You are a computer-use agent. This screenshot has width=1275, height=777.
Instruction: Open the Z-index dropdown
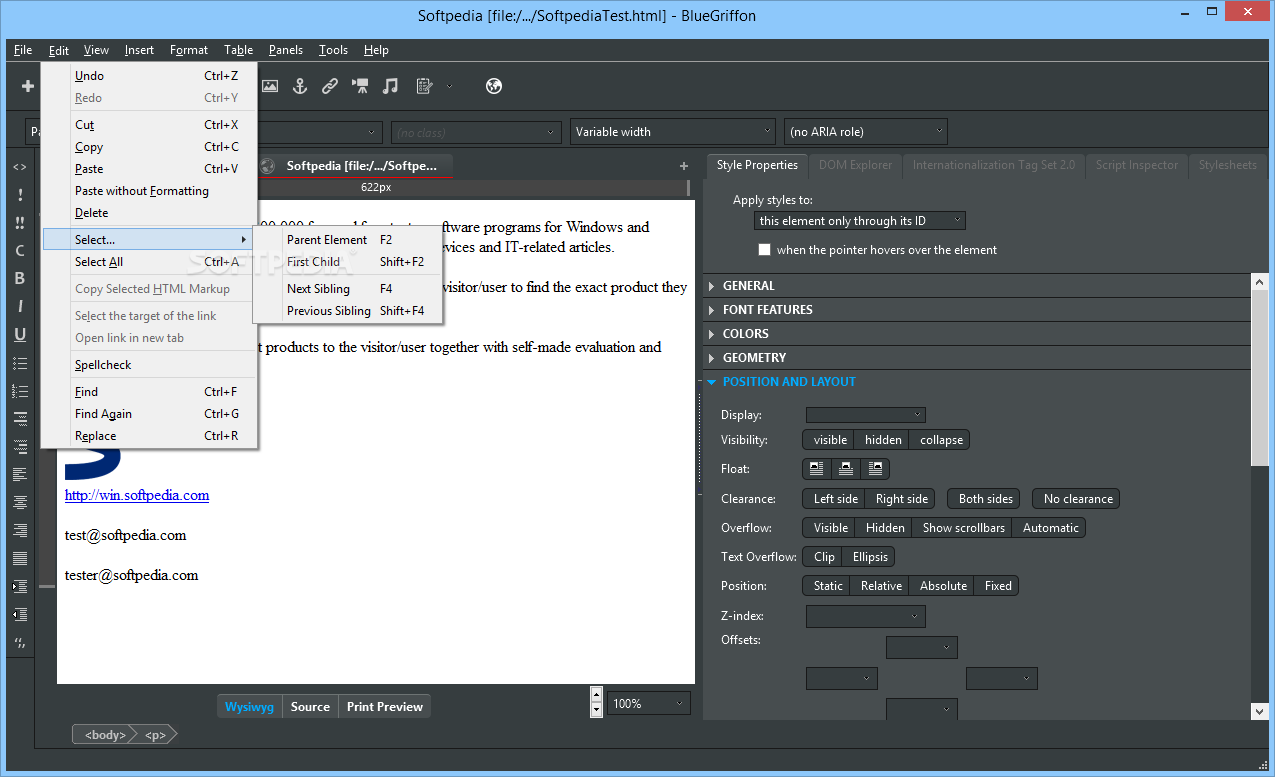[865, 616]
